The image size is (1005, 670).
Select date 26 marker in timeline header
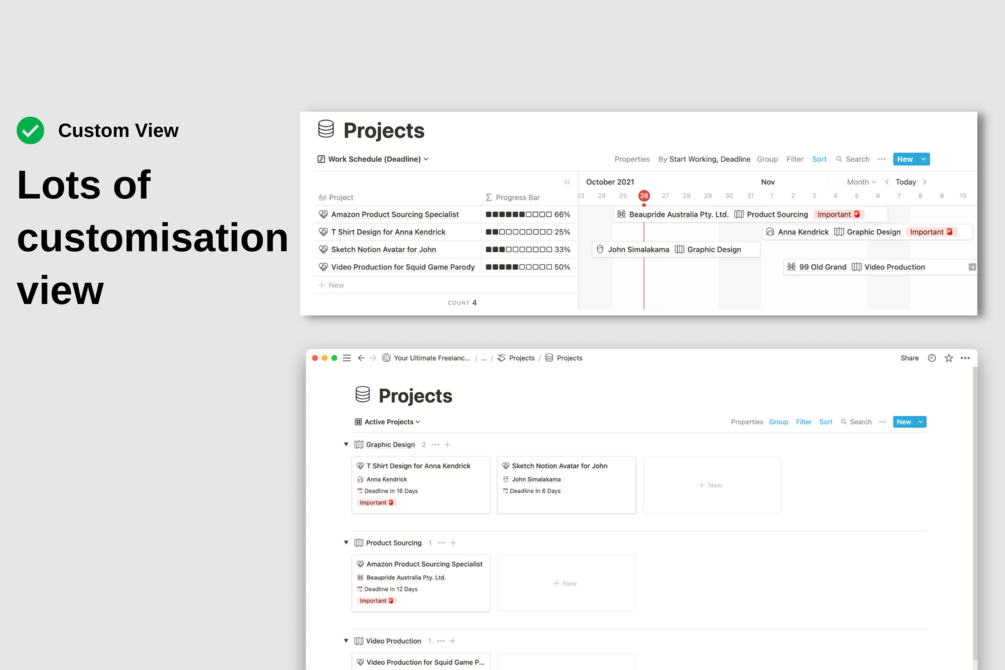point(644,196)
